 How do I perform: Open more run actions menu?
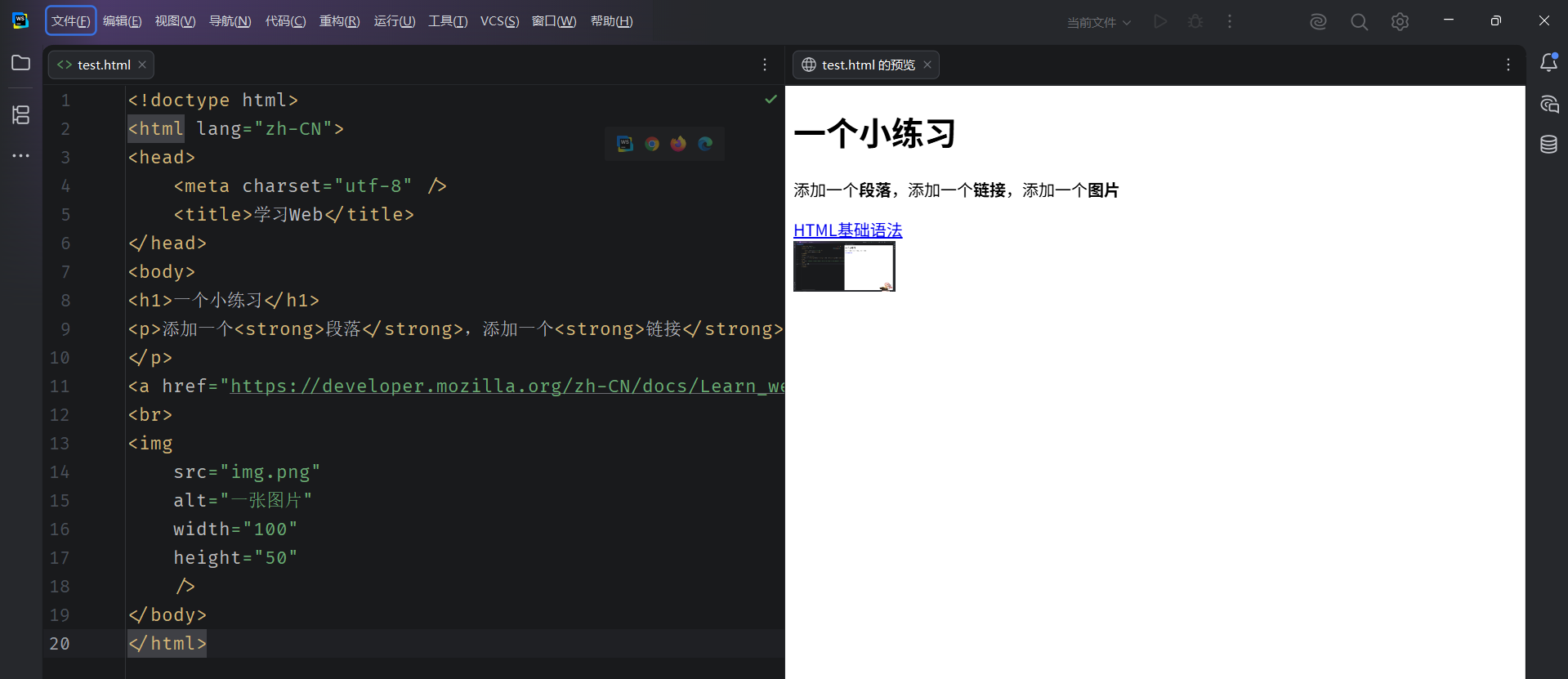[x=1230, y=21]
